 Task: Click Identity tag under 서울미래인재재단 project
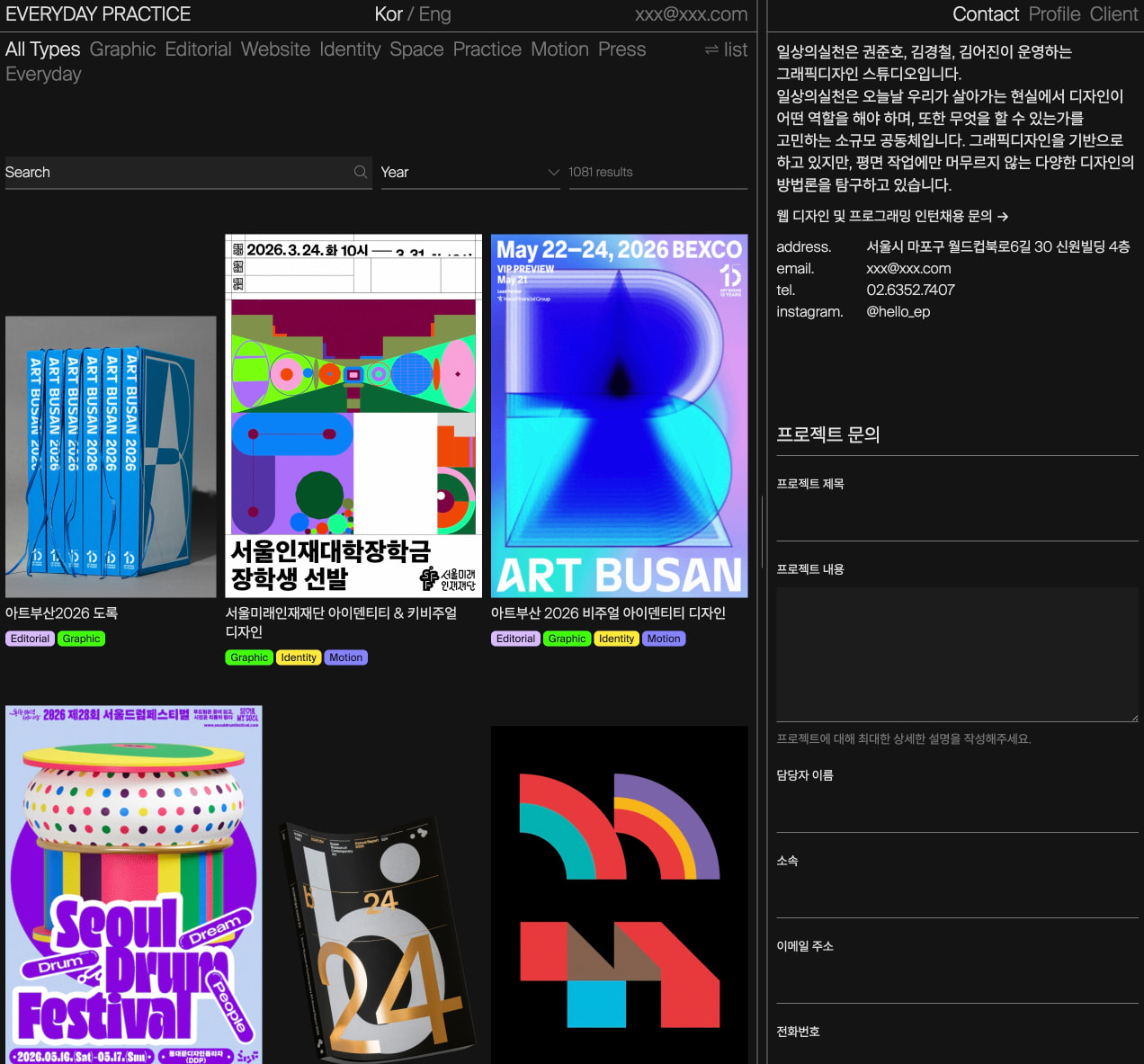[x=299, y=657]
